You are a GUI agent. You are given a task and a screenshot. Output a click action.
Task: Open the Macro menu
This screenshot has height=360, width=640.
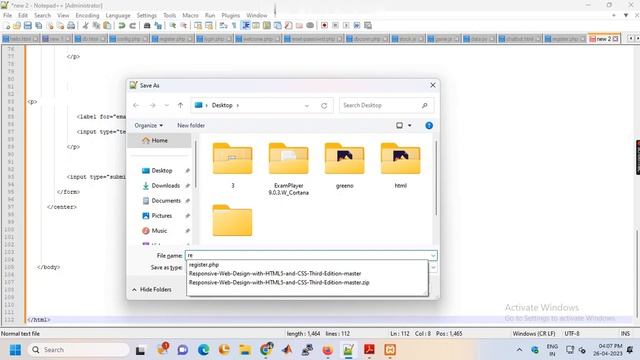pos(190,15)
